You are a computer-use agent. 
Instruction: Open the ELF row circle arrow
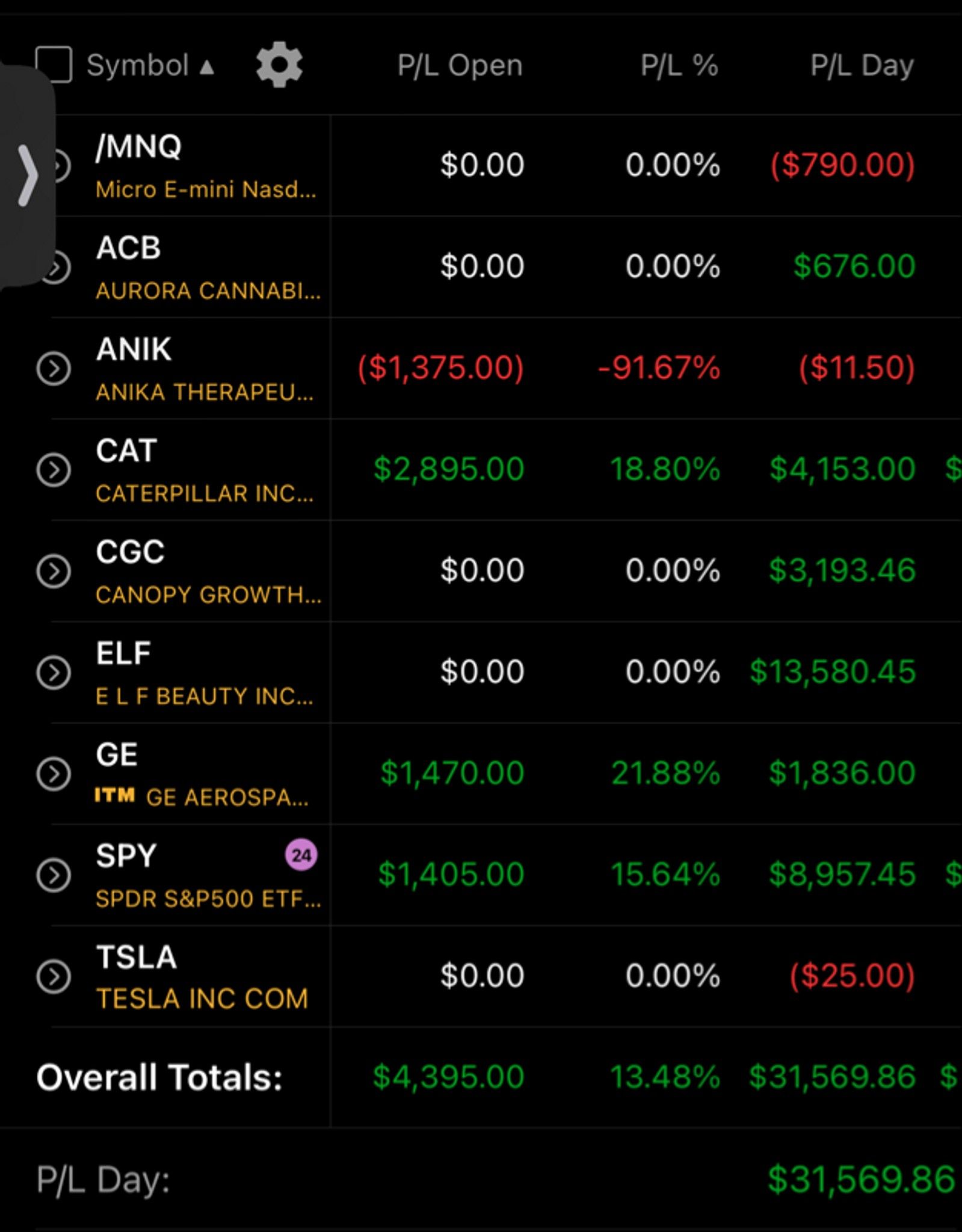click(54, 673)
